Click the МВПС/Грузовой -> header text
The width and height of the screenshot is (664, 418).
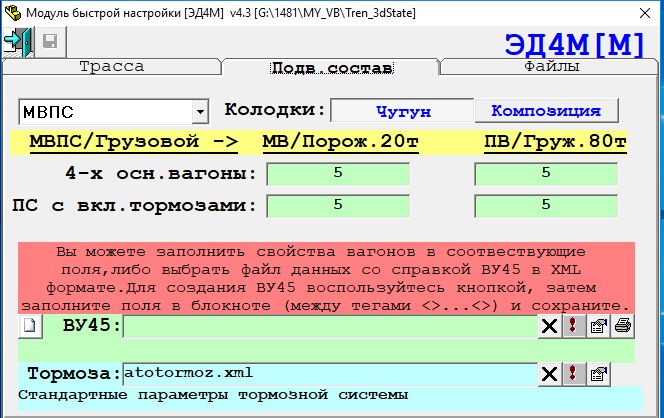[x=133, y=141]
